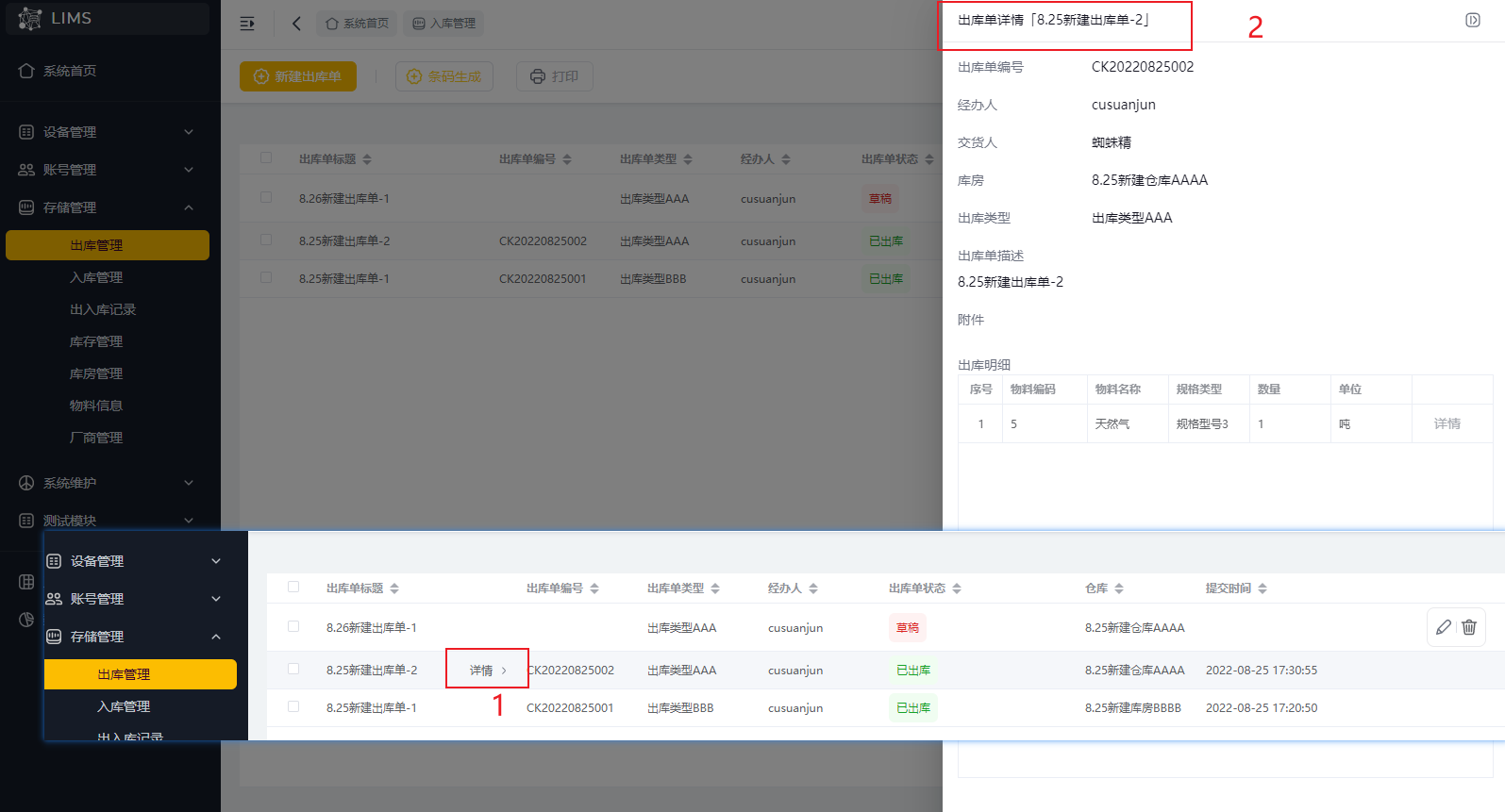This screenshot has height=812, width=1505.
Task: Select highlighted 出库管理 in the dimmed main sidebar
Action: click(108, 245)
